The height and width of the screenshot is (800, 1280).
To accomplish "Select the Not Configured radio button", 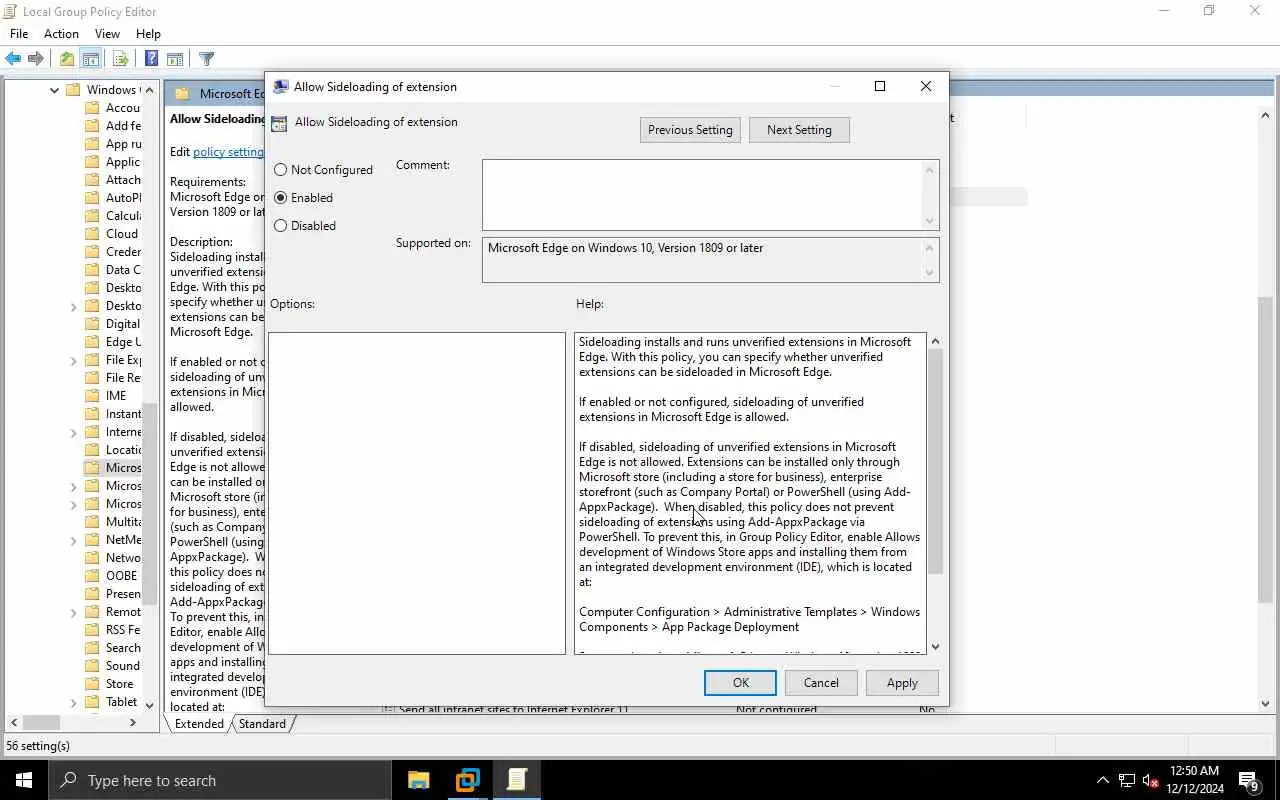I will coord(281,170).
